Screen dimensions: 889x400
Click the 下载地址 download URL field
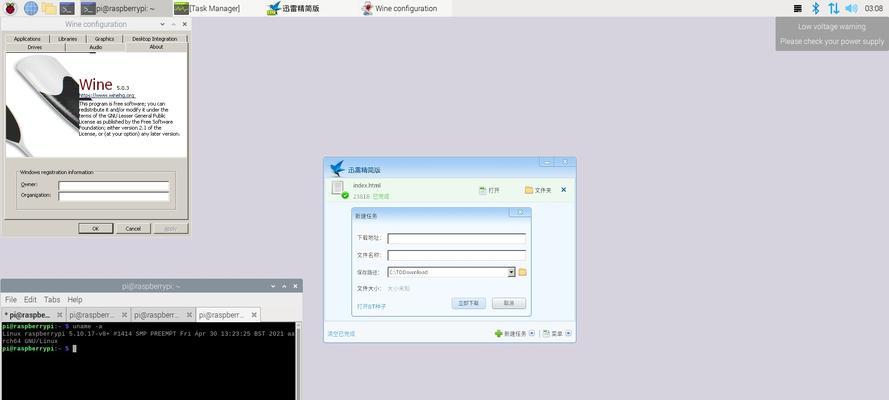click(x=456, y=239)
